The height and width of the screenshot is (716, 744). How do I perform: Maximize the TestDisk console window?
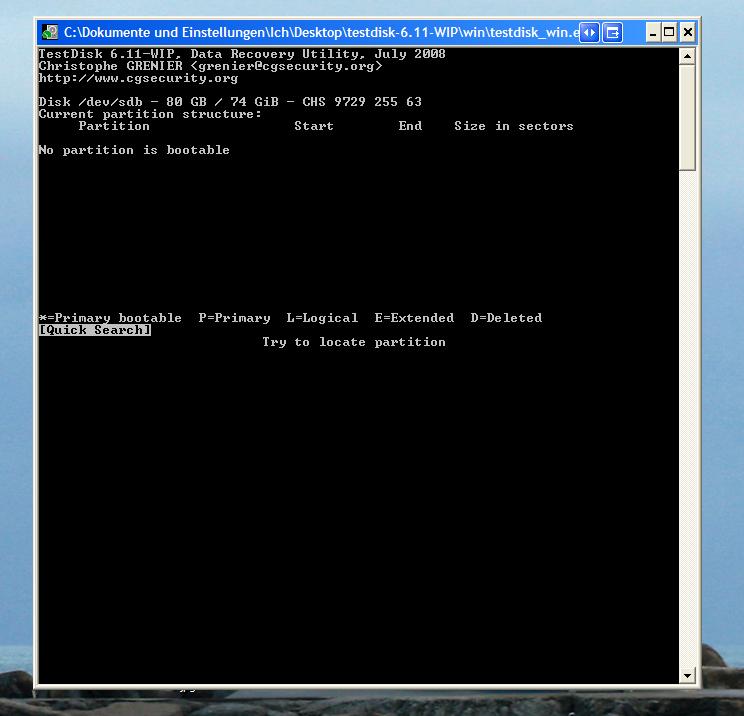pos(669,33)
